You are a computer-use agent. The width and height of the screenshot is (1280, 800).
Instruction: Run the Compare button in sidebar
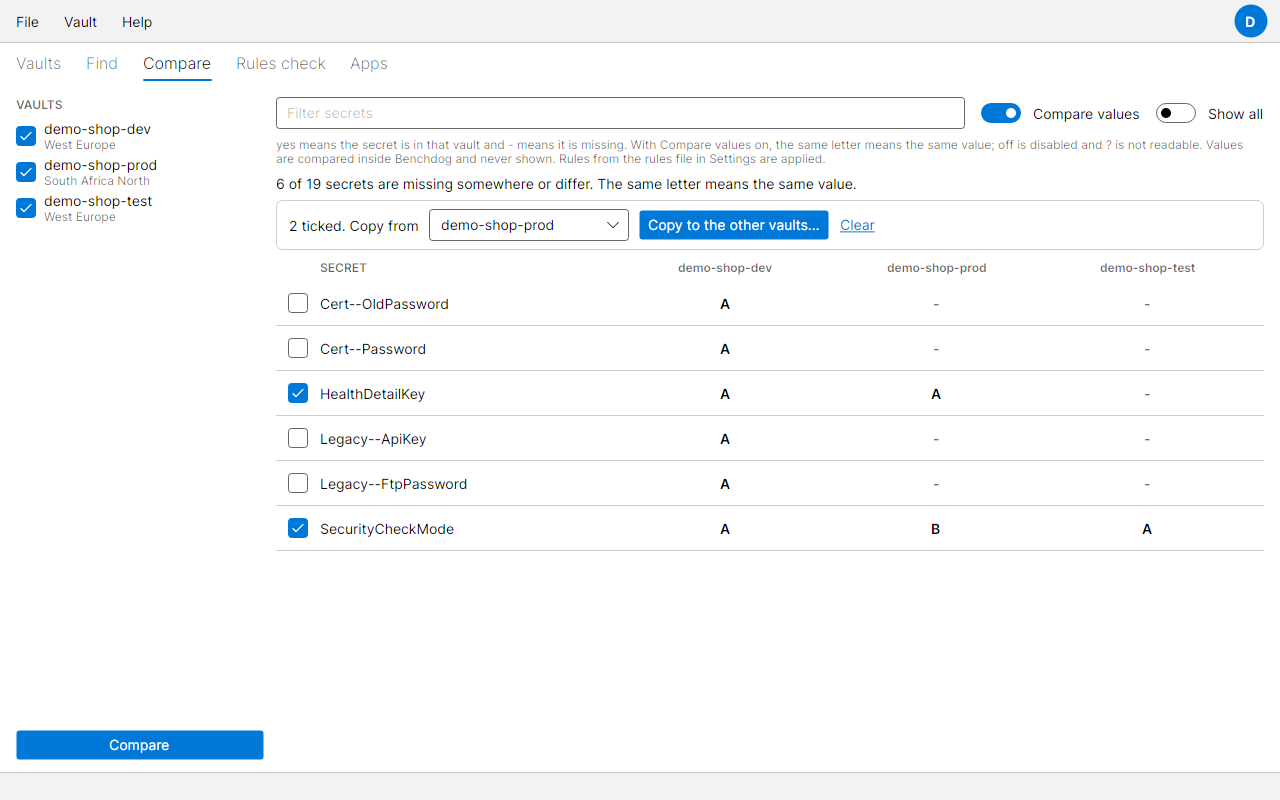[140, 745]
